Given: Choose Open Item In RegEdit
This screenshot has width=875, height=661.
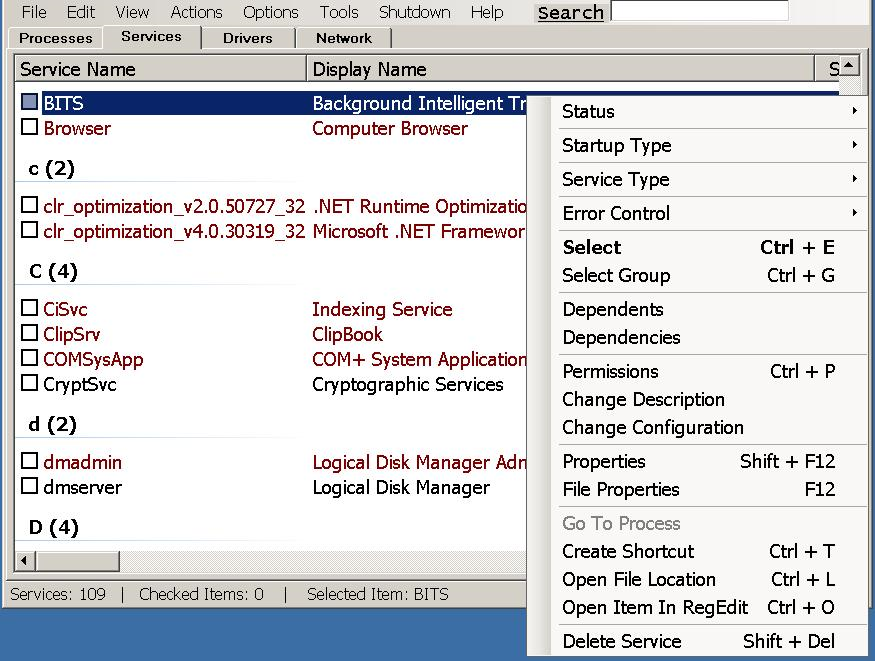Looking at the screenshot, I should pos(711,607).
